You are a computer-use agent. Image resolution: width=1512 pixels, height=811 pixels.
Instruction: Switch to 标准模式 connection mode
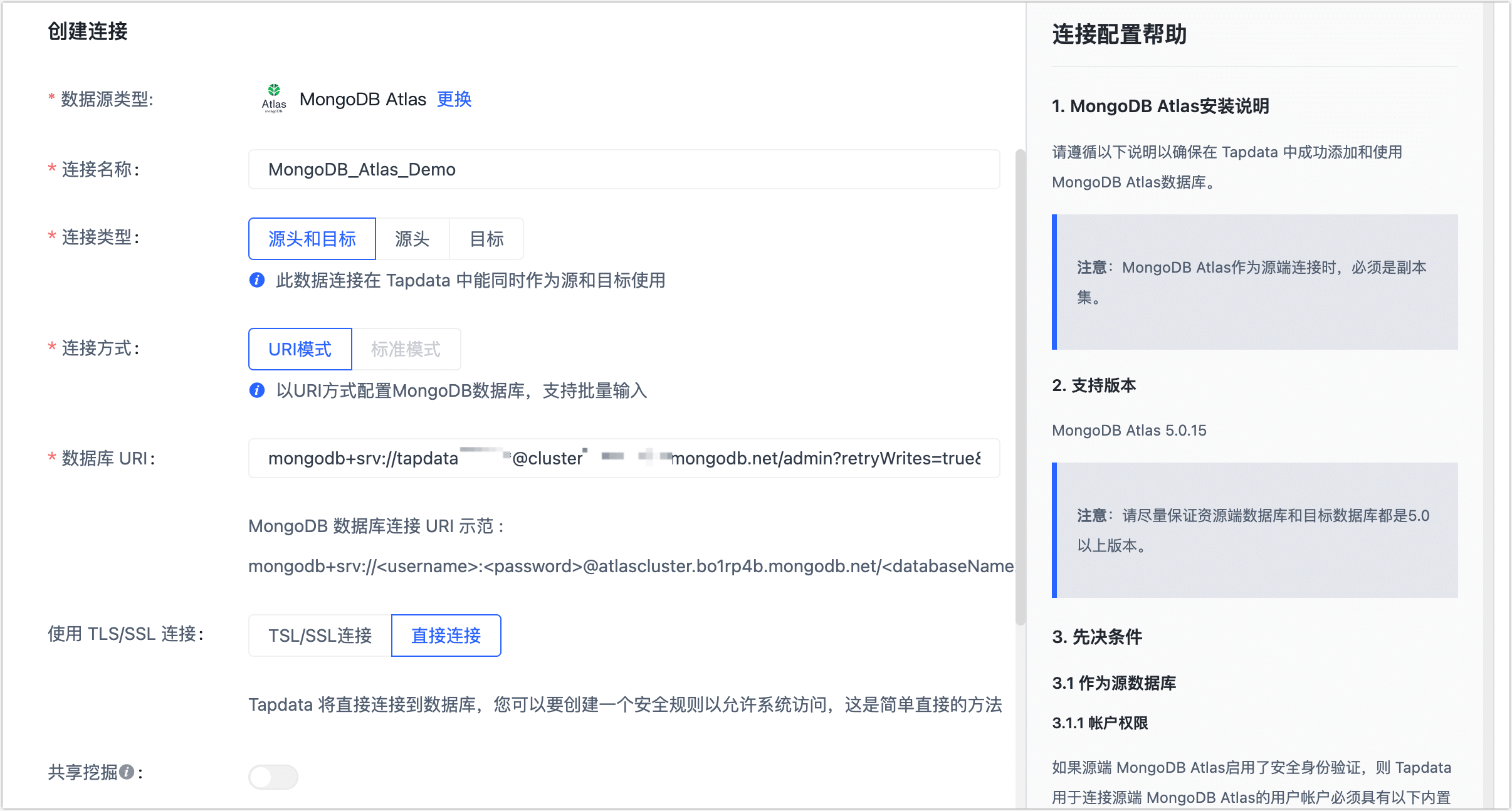pos(407,349)
